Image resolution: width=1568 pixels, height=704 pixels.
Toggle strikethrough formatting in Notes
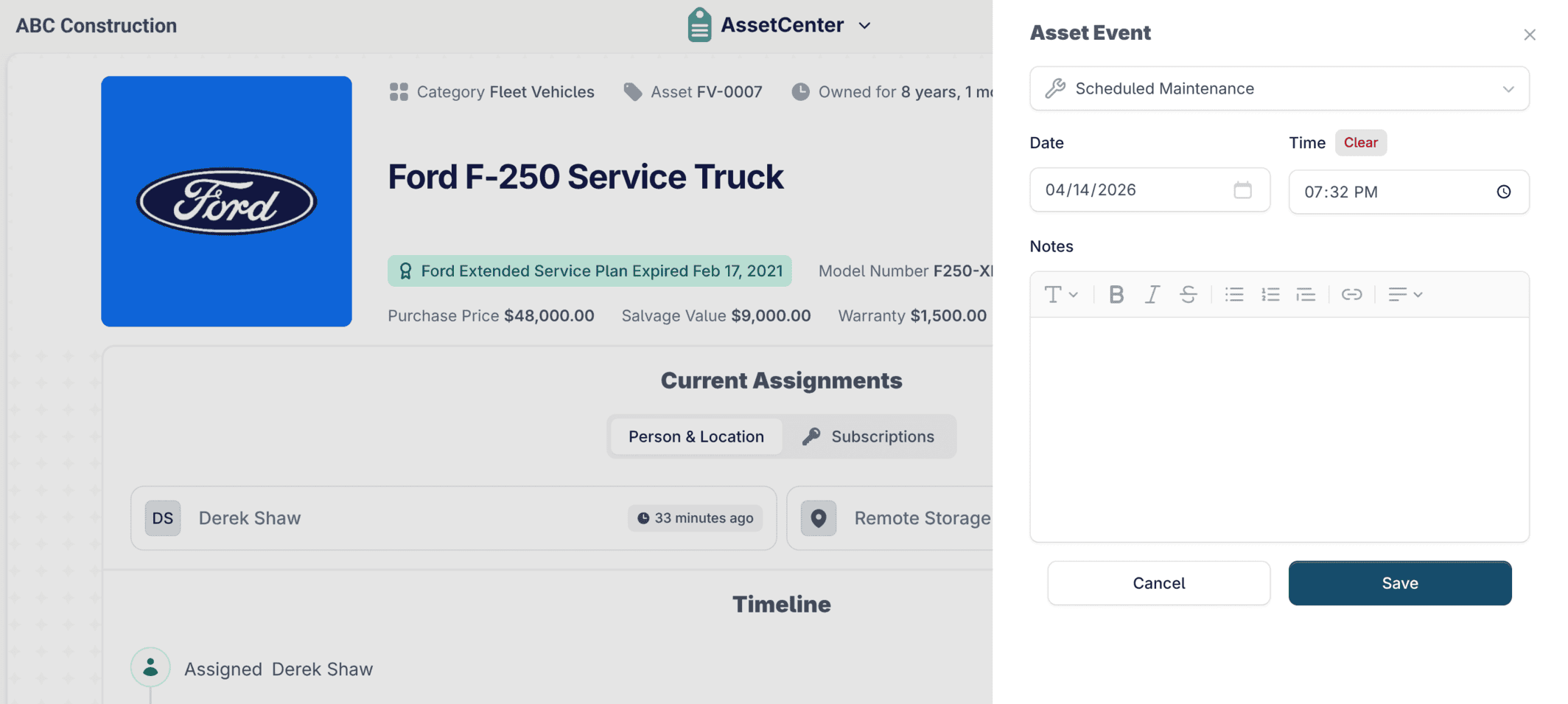pyautogui.click(x=1188, y=295)
